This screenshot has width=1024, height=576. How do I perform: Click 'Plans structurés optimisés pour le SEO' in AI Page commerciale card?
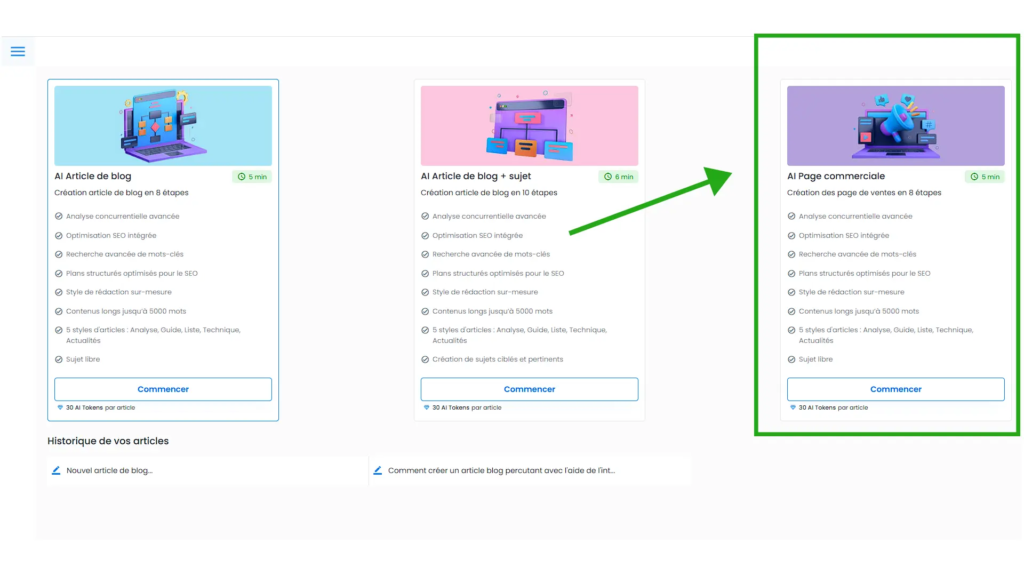[865, 274]
